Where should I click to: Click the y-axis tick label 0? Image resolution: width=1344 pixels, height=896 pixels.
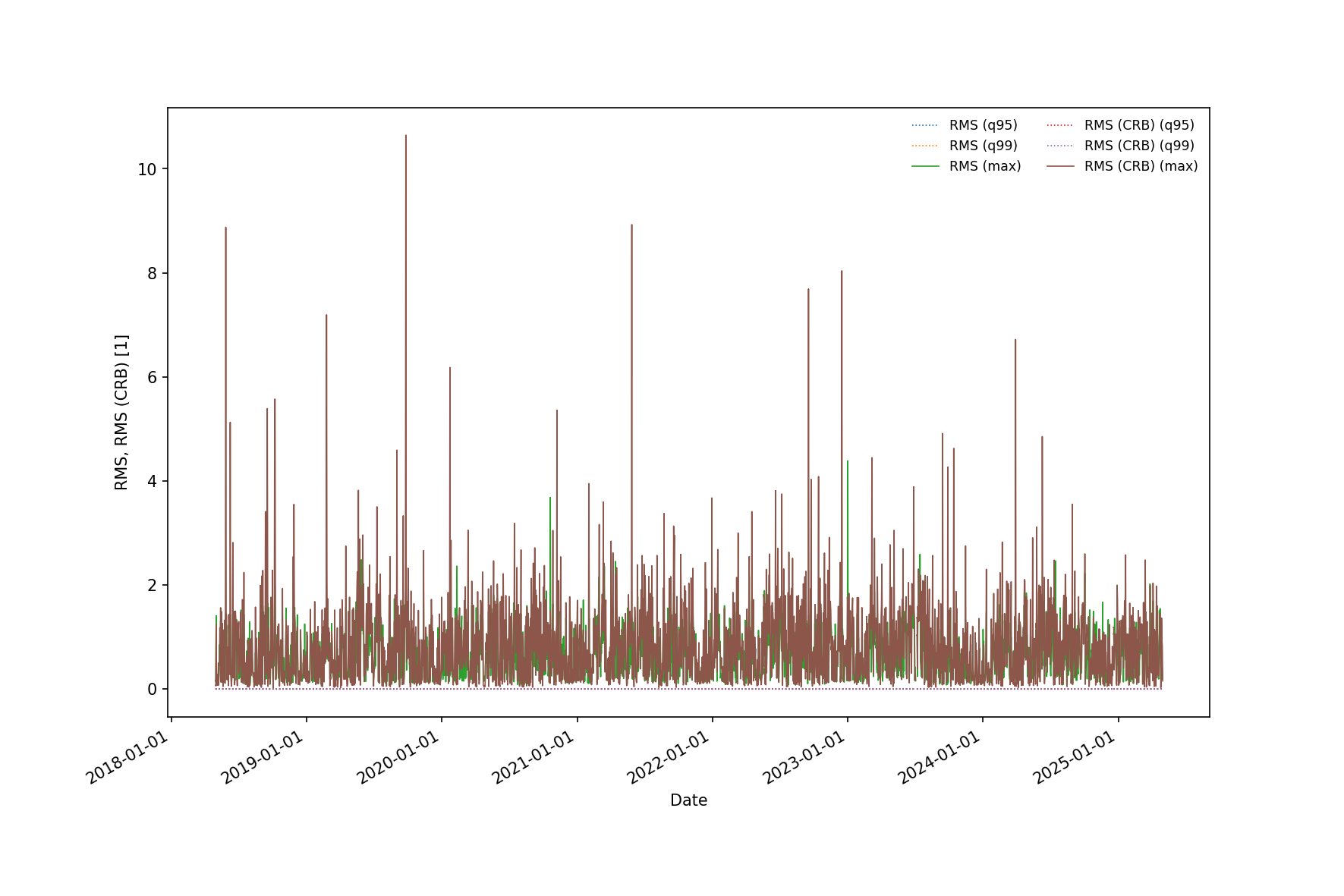coord(152,690)
